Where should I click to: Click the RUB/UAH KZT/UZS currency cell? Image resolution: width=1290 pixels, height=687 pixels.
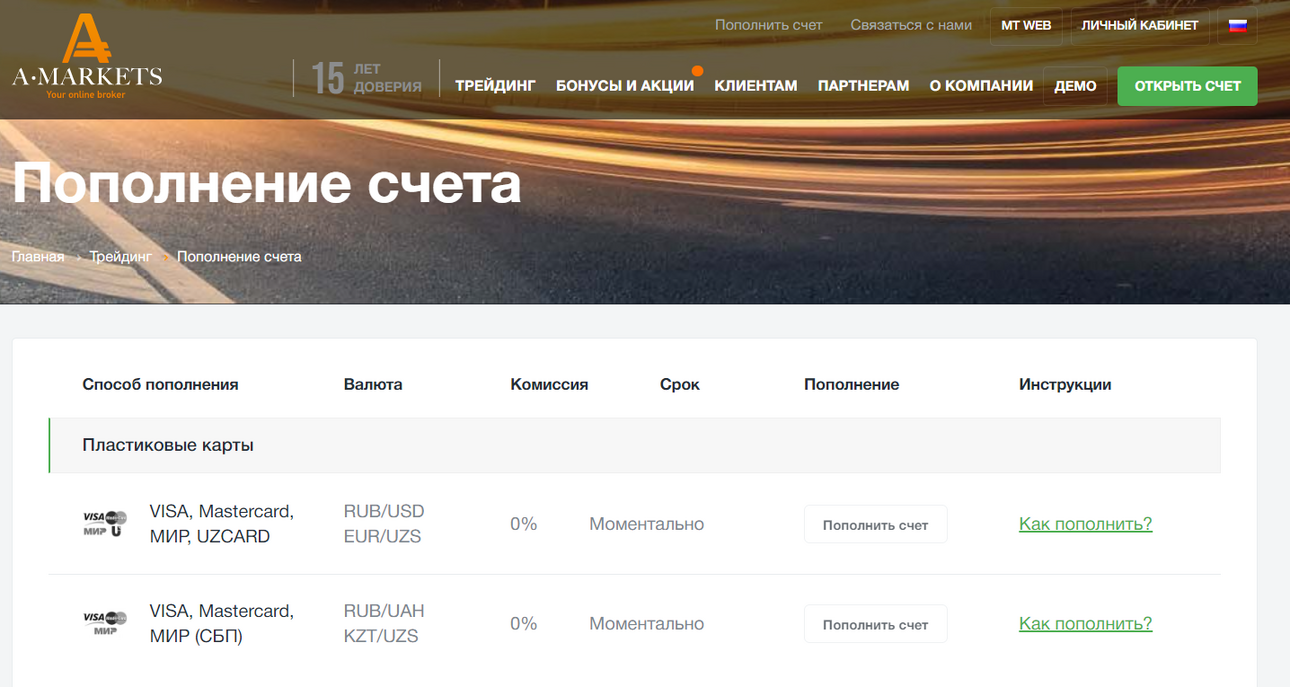[384, 624]
